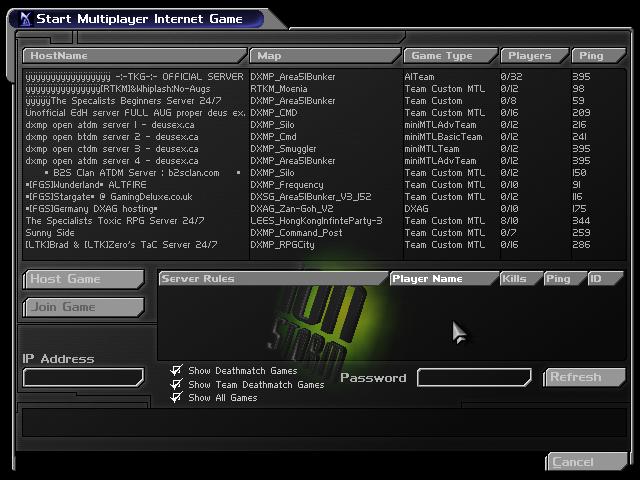This screenshot has height=480, width=640.
Task: Click the DXAG game type cell
Action: point(416,209)
